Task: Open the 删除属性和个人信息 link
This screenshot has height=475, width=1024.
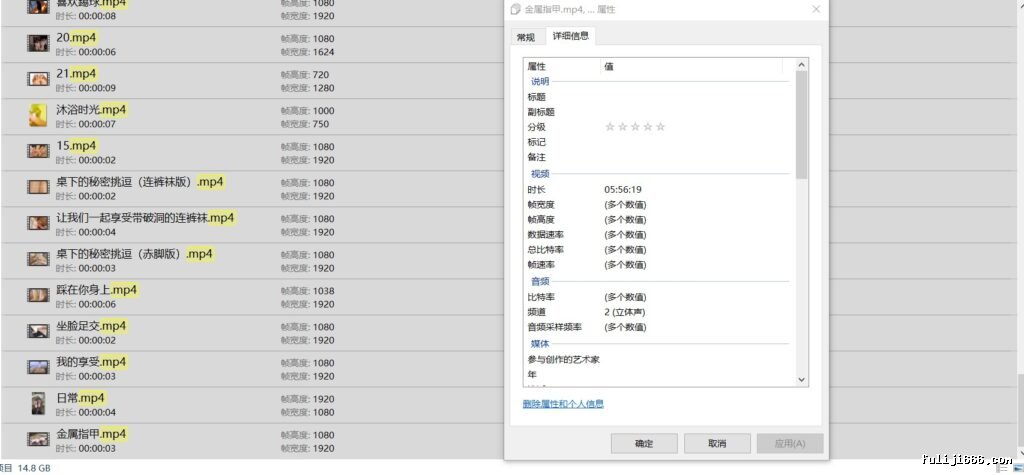Action: pos(563,404)
